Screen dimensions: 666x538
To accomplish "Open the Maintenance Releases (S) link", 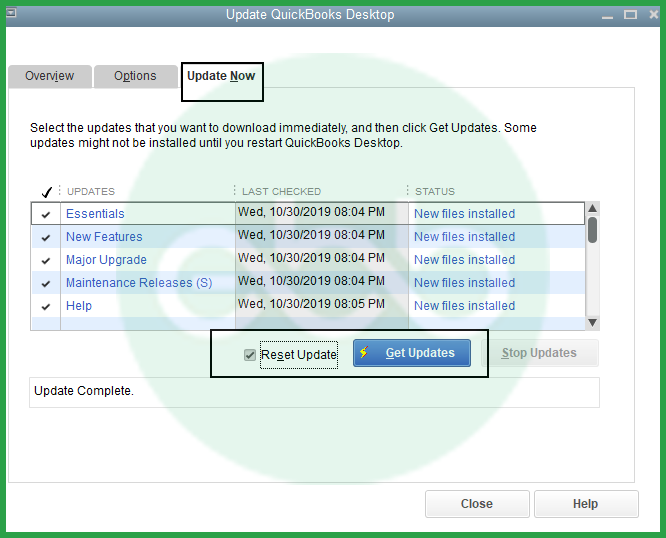I will click(139, 282).
